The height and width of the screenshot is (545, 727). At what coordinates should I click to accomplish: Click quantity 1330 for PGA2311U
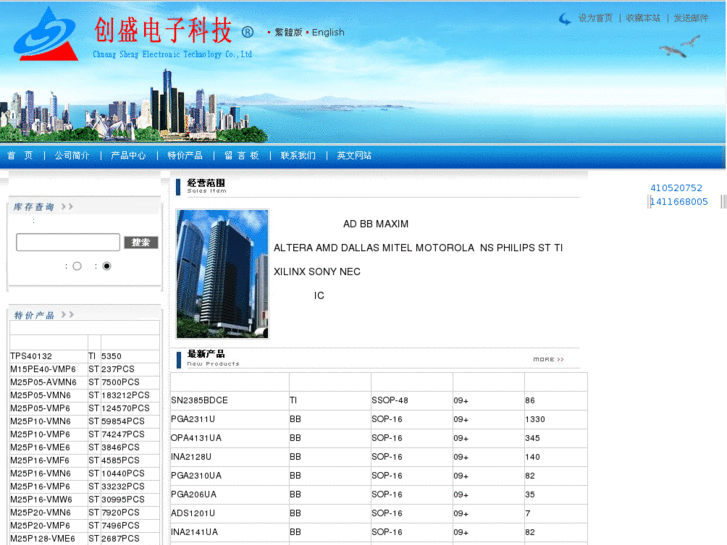[535, 419]
